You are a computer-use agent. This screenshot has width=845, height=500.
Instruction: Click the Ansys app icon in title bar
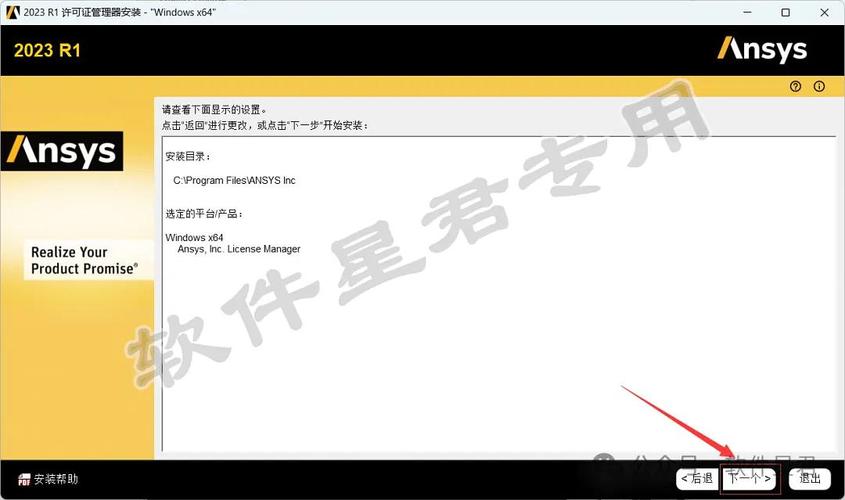click(x=12, y=12)
